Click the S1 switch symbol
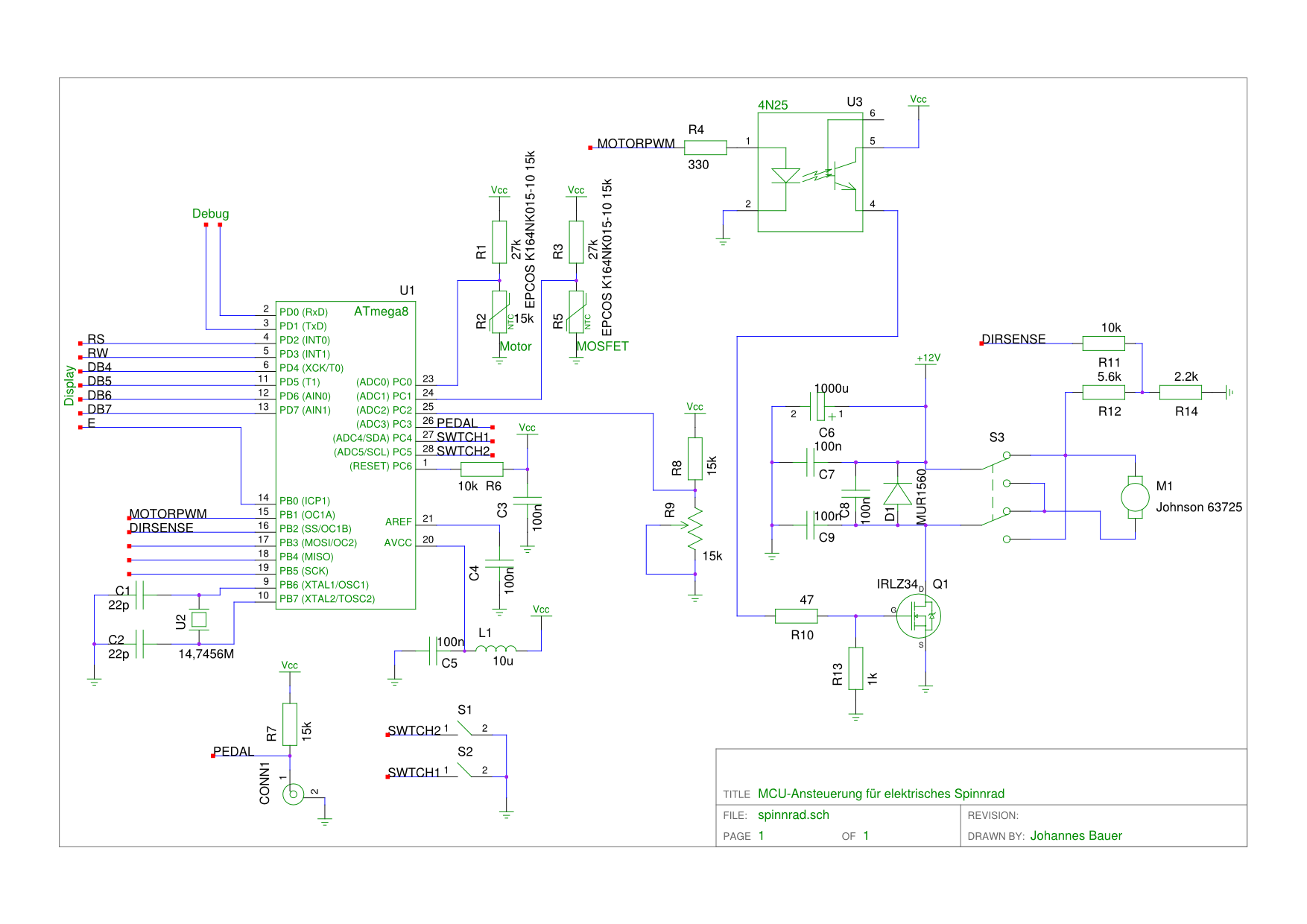Image resolution: width=1307 pixels, height=924 pixels. pyautogui.click(x=466, y=728)
